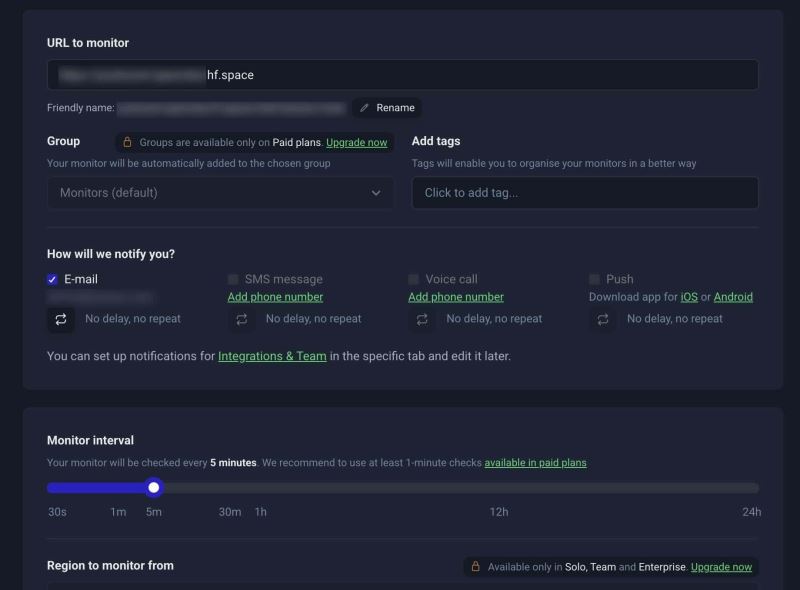The image size is (800, 590).
Task: Click Upgrade now in the Groups notice
Action: tap(356, 143)
